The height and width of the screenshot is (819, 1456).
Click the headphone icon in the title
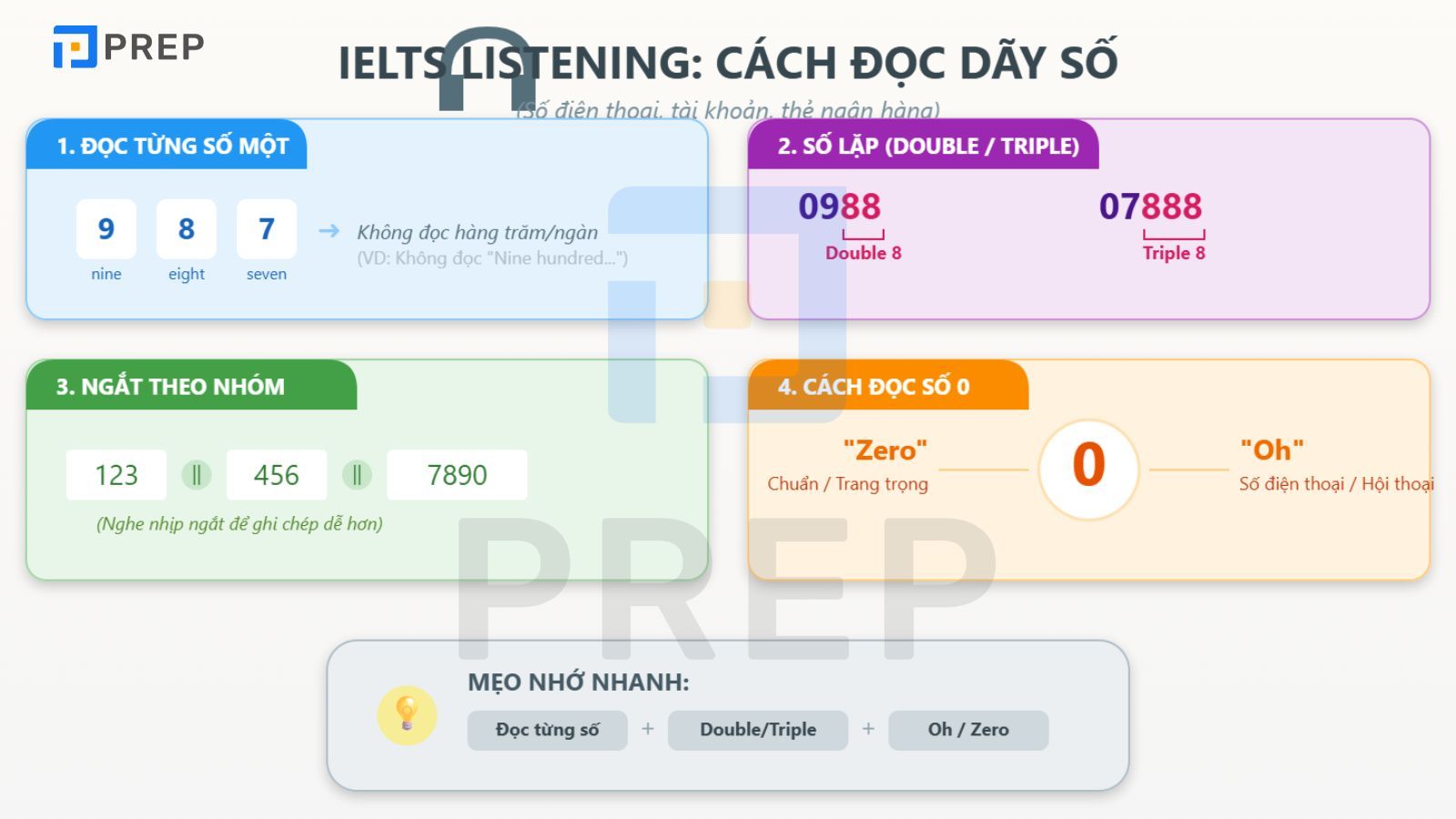click(487, 71)
